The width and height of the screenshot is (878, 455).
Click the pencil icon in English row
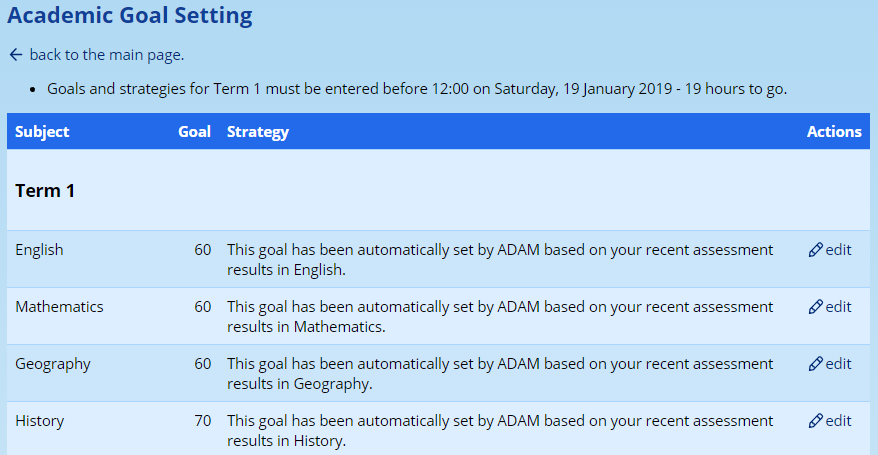click(x=815, y=250)
